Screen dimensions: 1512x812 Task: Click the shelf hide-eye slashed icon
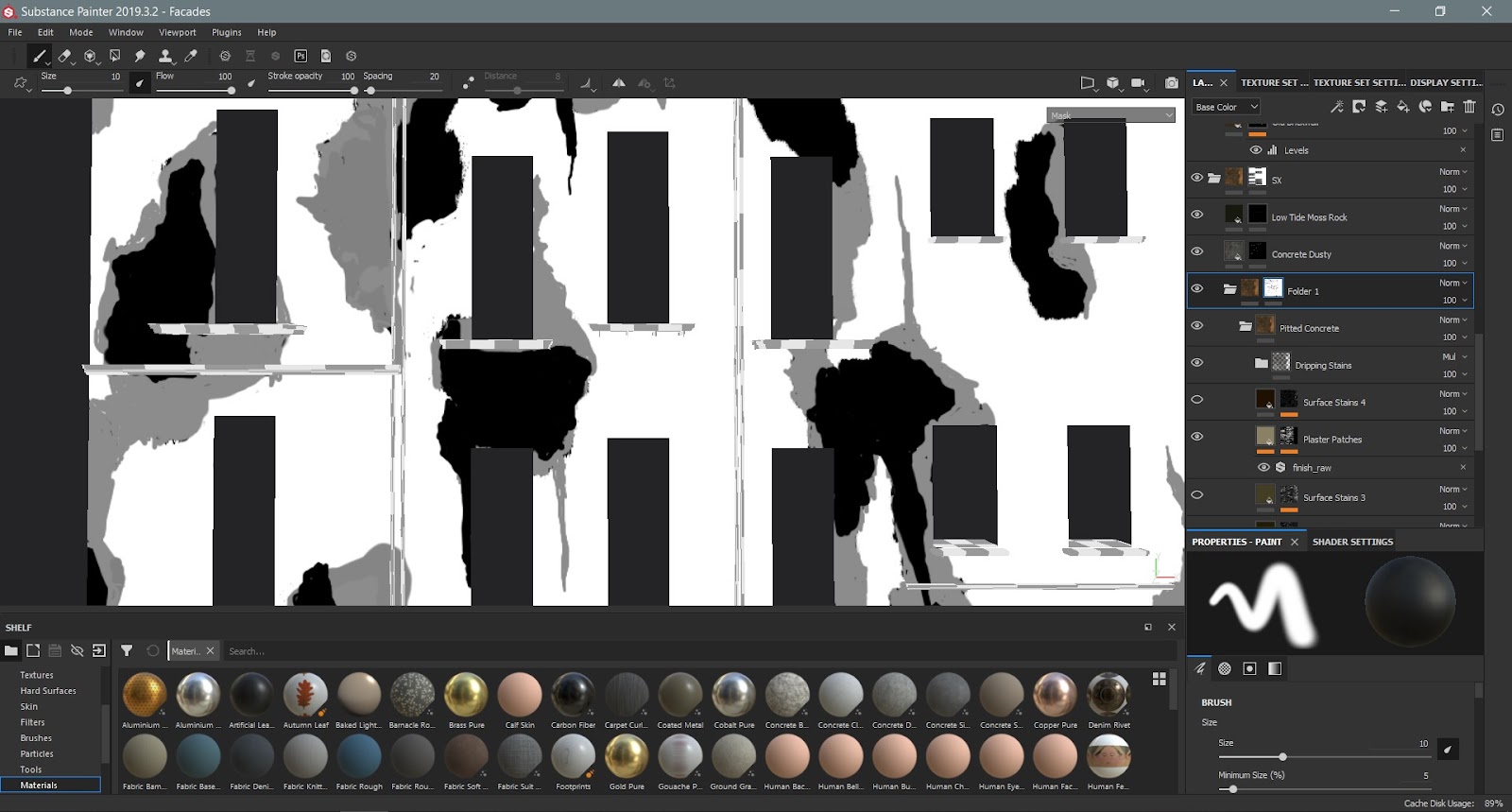point(77,650)
